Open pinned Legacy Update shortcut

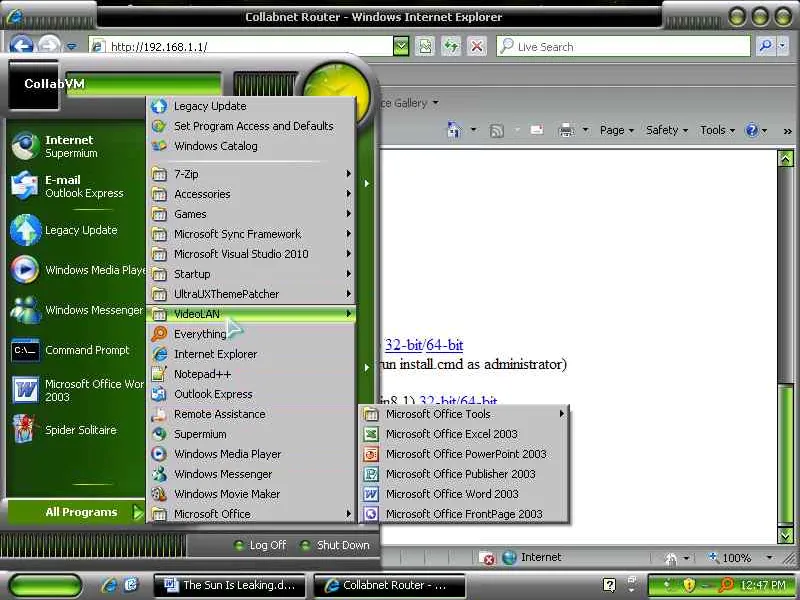(x=77, y=230)
